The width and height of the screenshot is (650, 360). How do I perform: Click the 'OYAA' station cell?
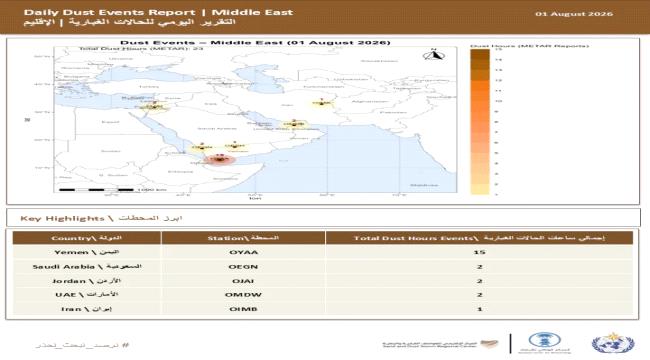(x=243, y=252)
